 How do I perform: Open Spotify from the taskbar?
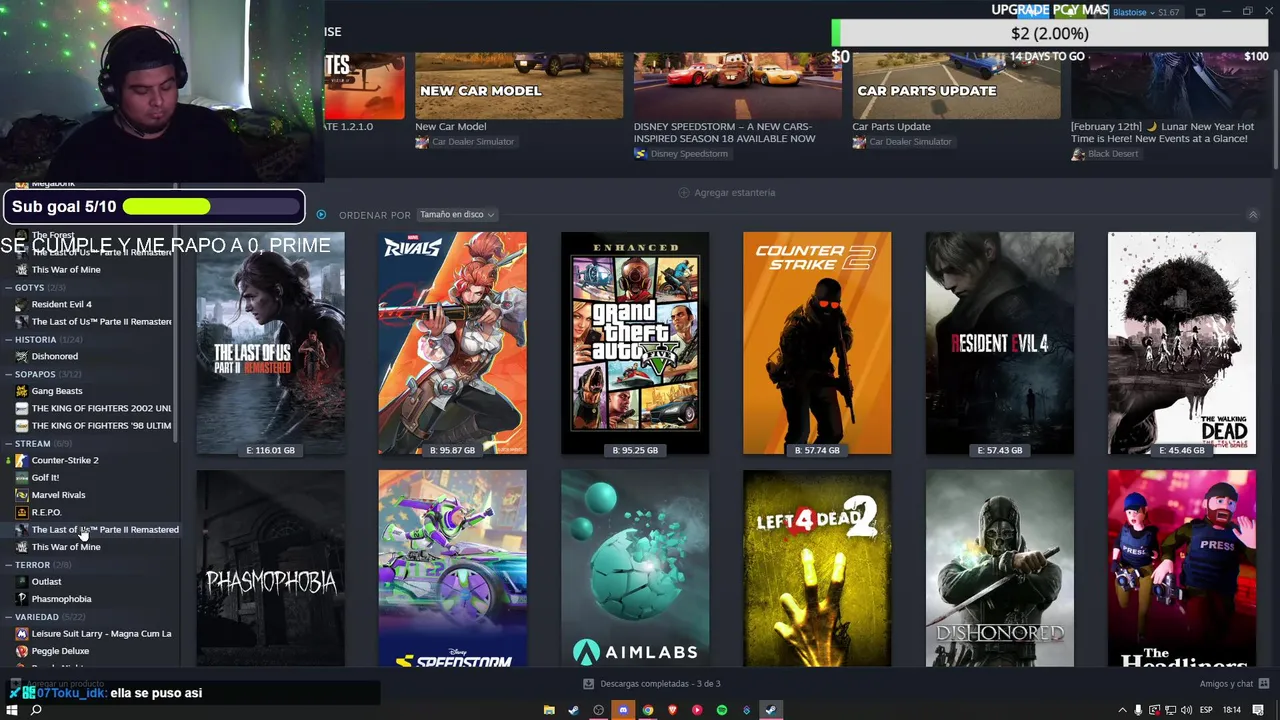[x=721, y=710]
